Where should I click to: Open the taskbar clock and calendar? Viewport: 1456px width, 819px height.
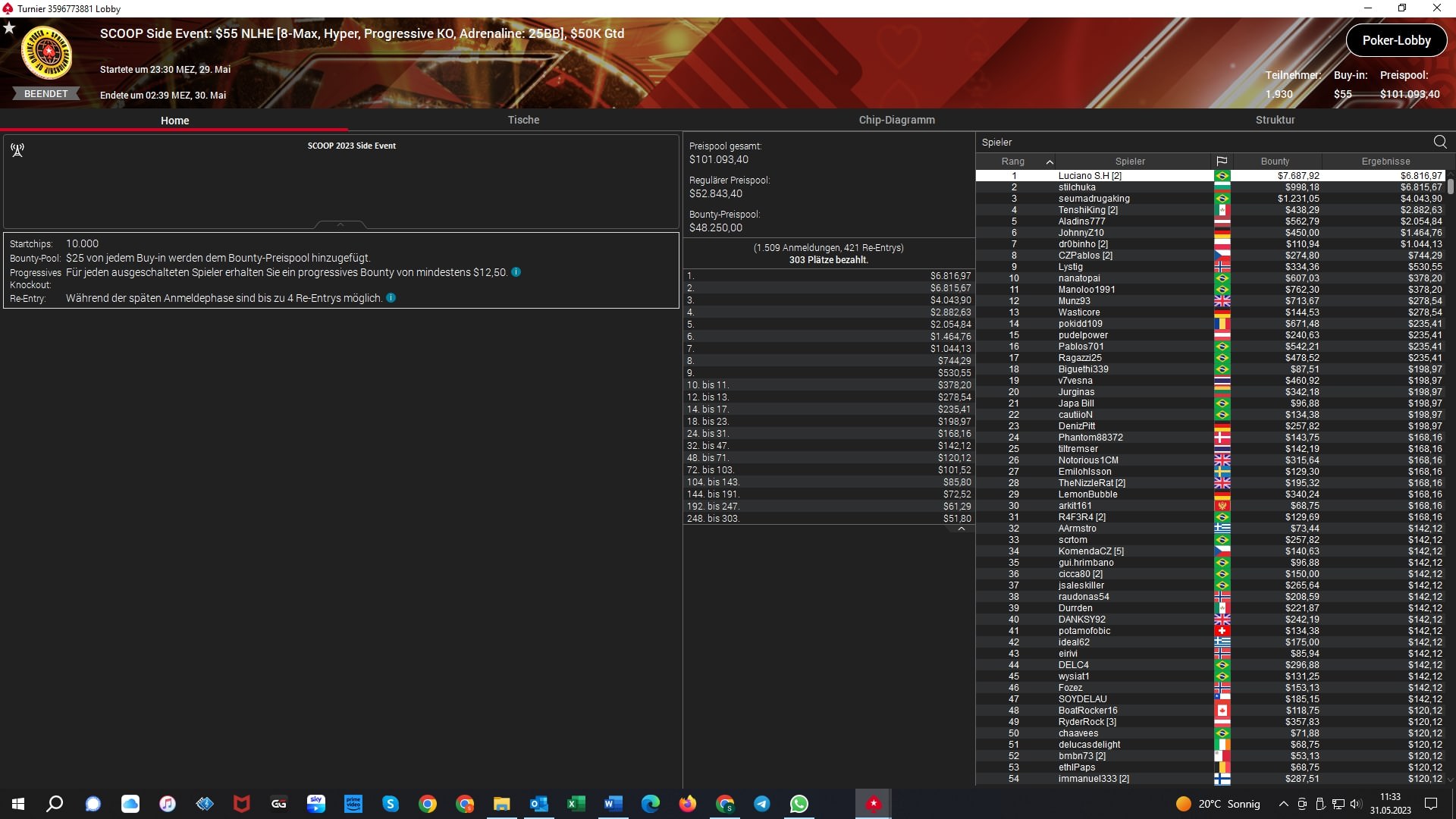click(1391, 804)
